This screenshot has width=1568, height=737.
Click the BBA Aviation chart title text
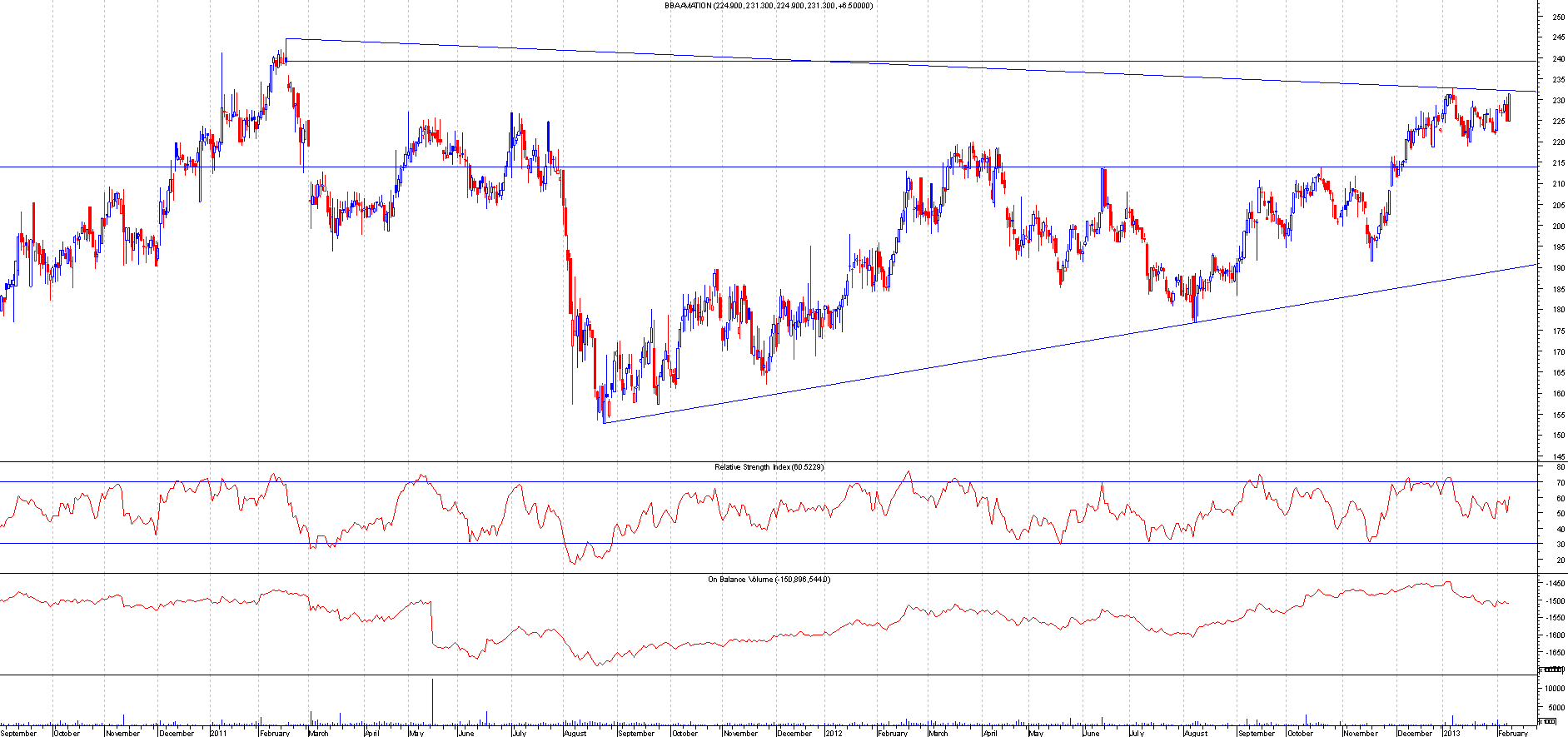point(768,6)
